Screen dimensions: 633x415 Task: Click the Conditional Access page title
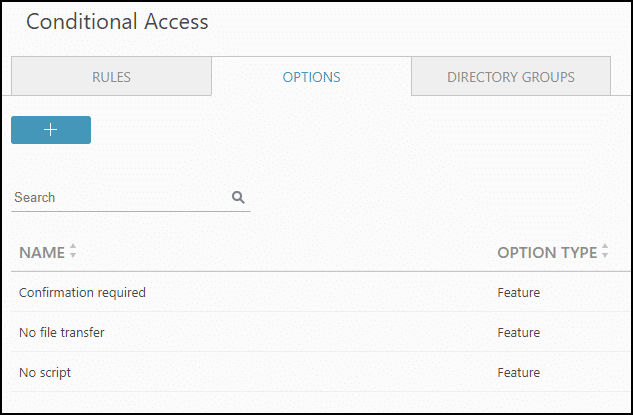click(117, 22)
